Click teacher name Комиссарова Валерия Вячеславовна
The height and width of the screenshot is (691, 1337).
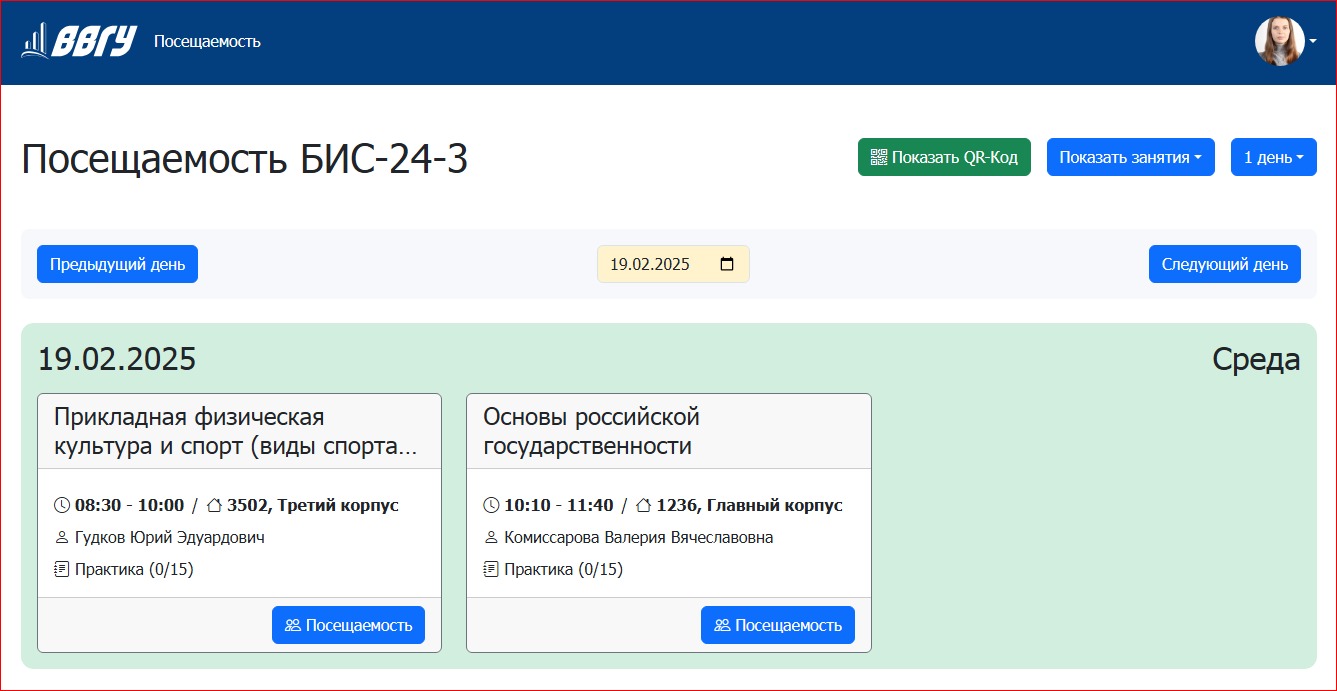[x=639, y=537]
